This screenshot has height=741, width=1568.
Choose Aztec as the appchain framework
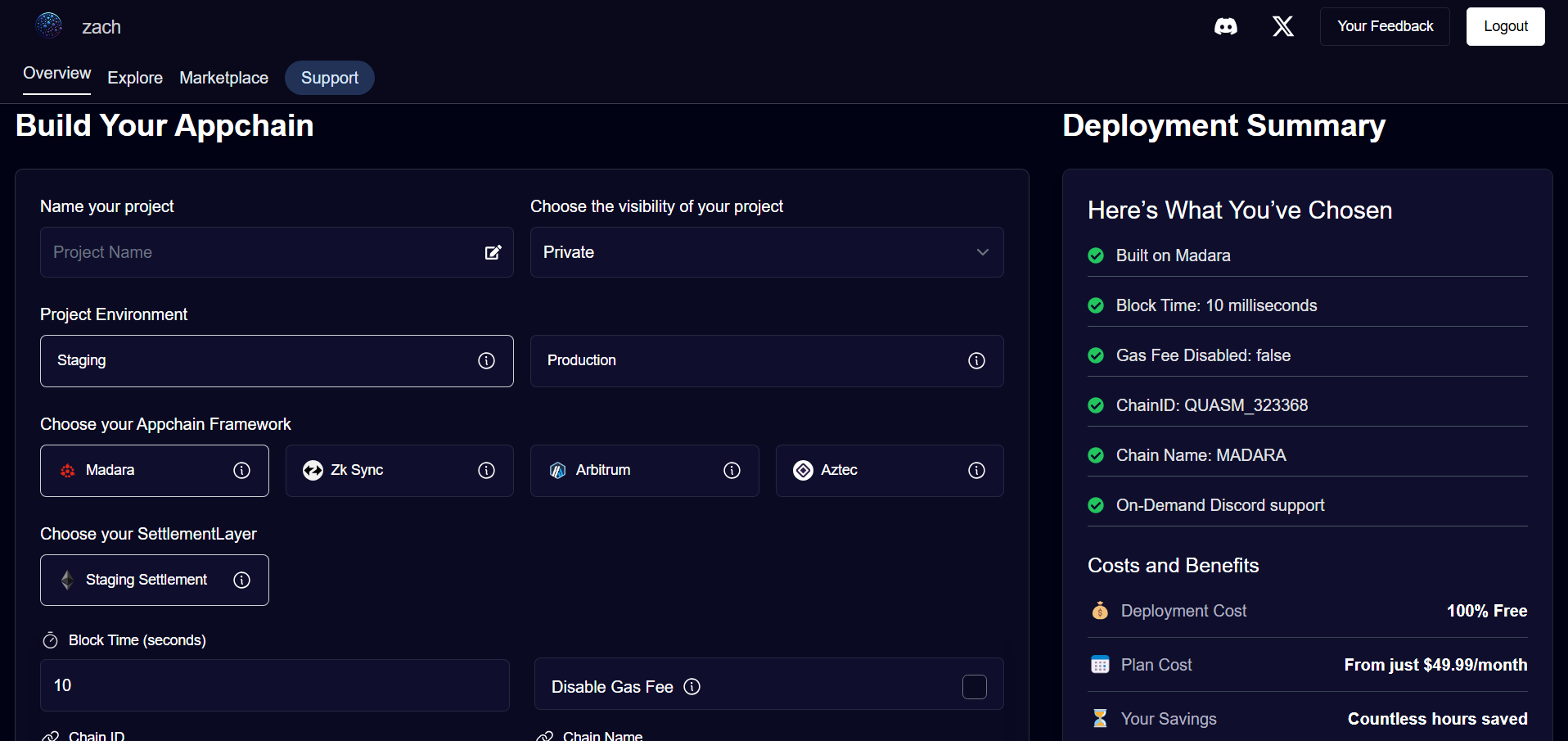click(890, 471)
